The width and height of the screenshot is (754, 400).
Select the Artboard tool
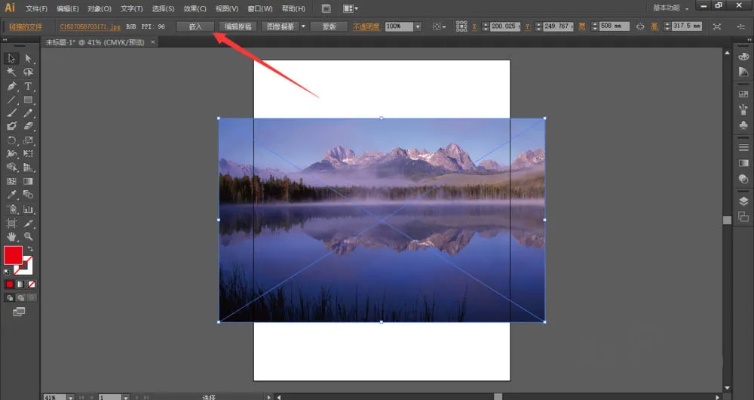[11, 223]
